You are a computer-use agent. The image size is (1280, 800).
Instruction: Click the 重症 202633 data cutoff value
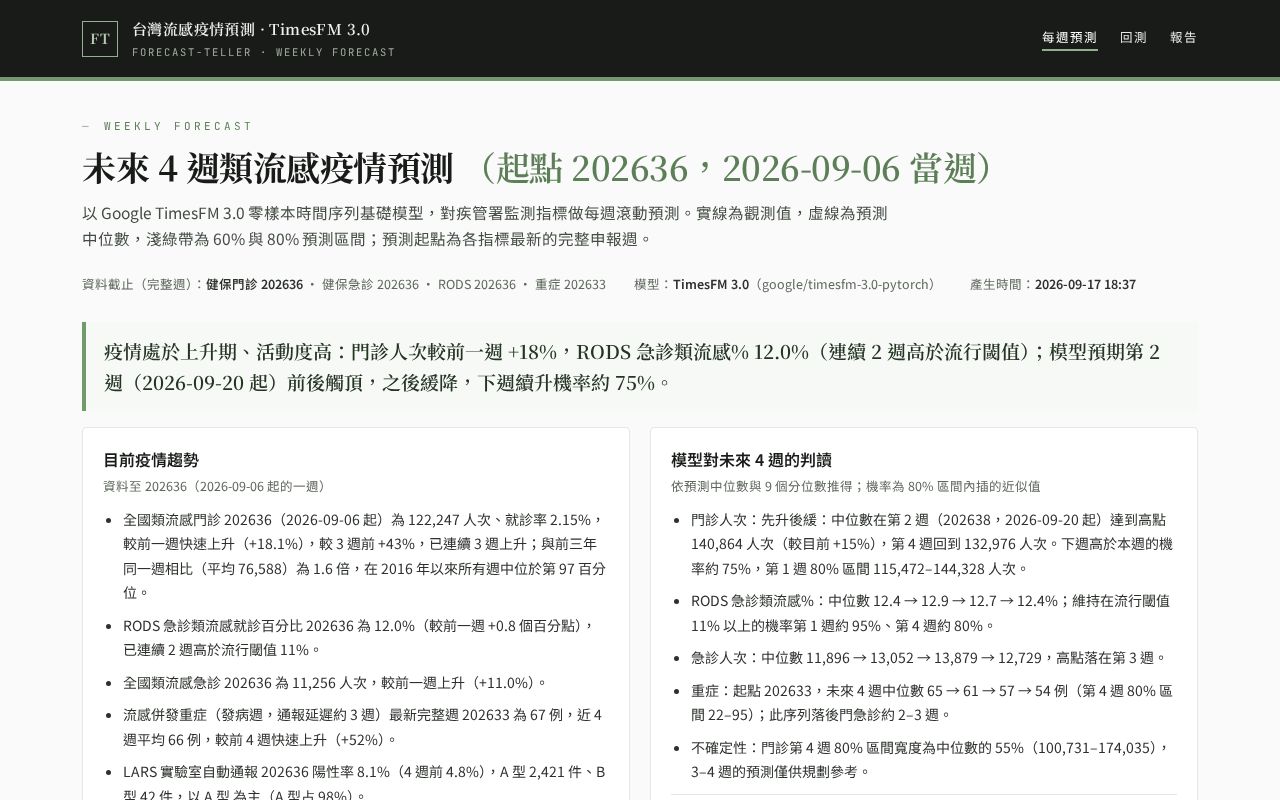click(570, 284)
